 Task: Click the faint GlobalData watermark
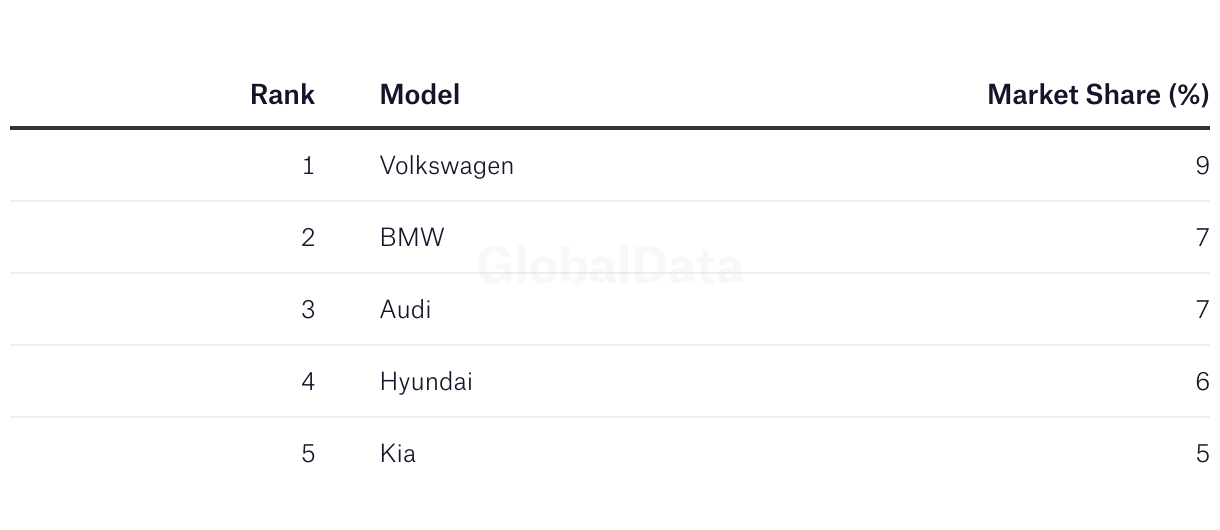pos(610,267)
